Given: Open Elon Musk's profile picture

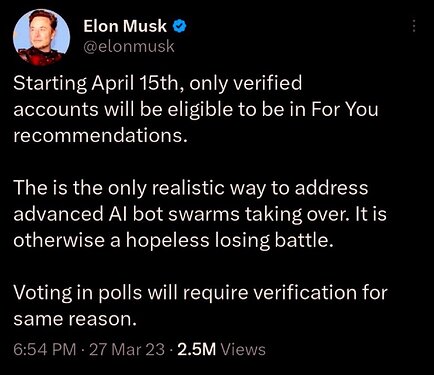Looking at the screenshot, I should pyautogui.click(x=41, y=37).
